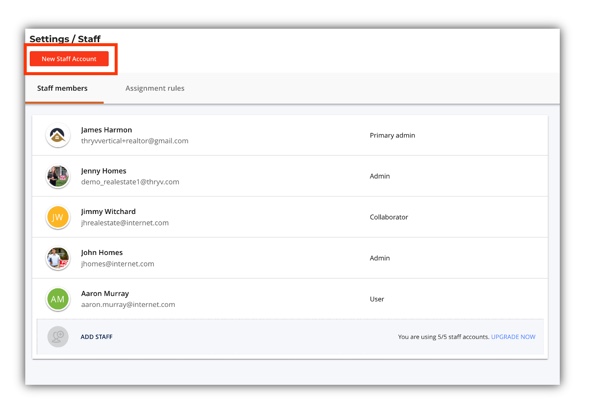This screenshot has width=591, height=418.
Task: Click the gray add staff person icon
Action: pyautogui.click(x=58, y=337)
